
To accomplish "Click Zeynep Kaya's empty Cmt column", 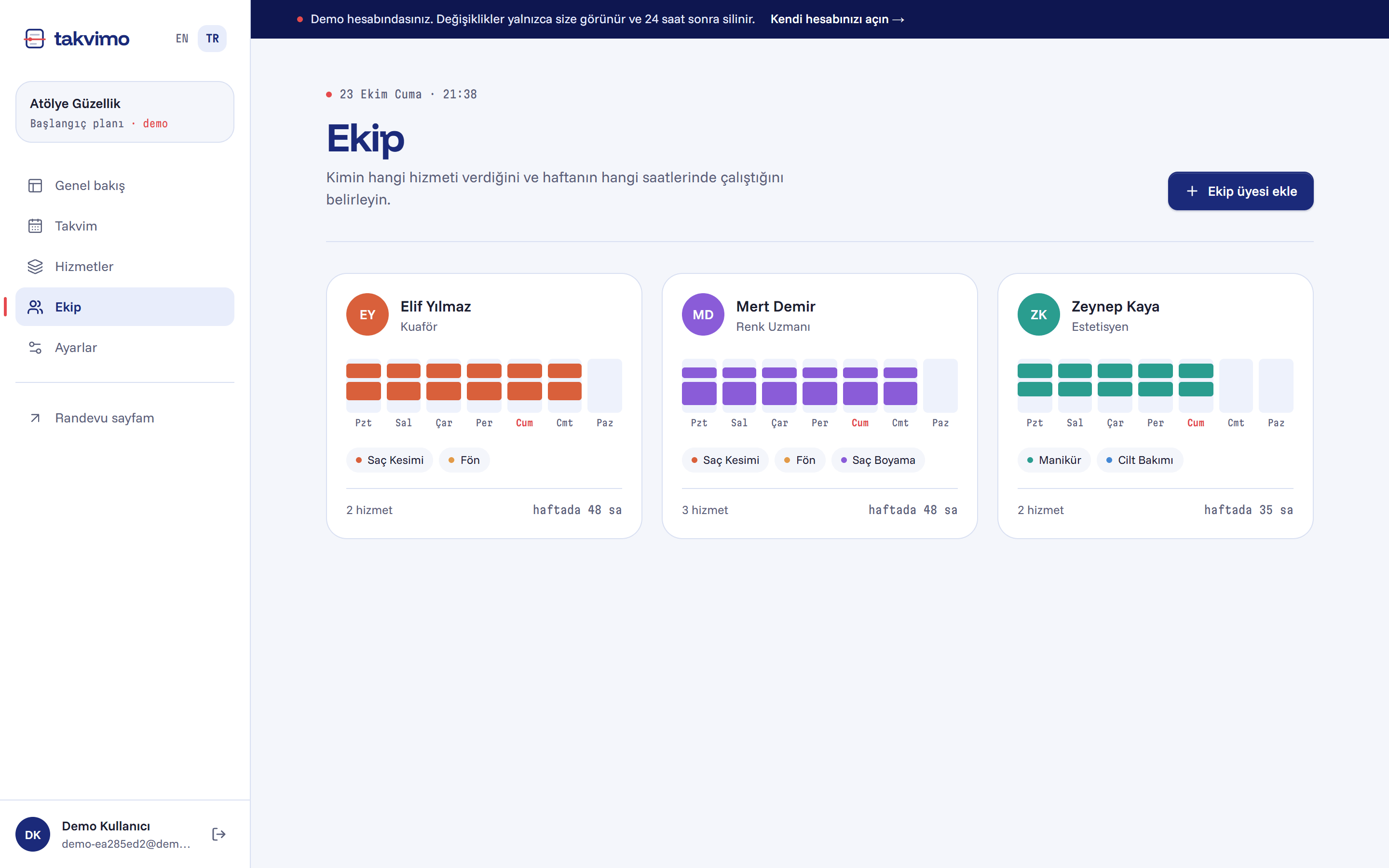I will 1236,386.
